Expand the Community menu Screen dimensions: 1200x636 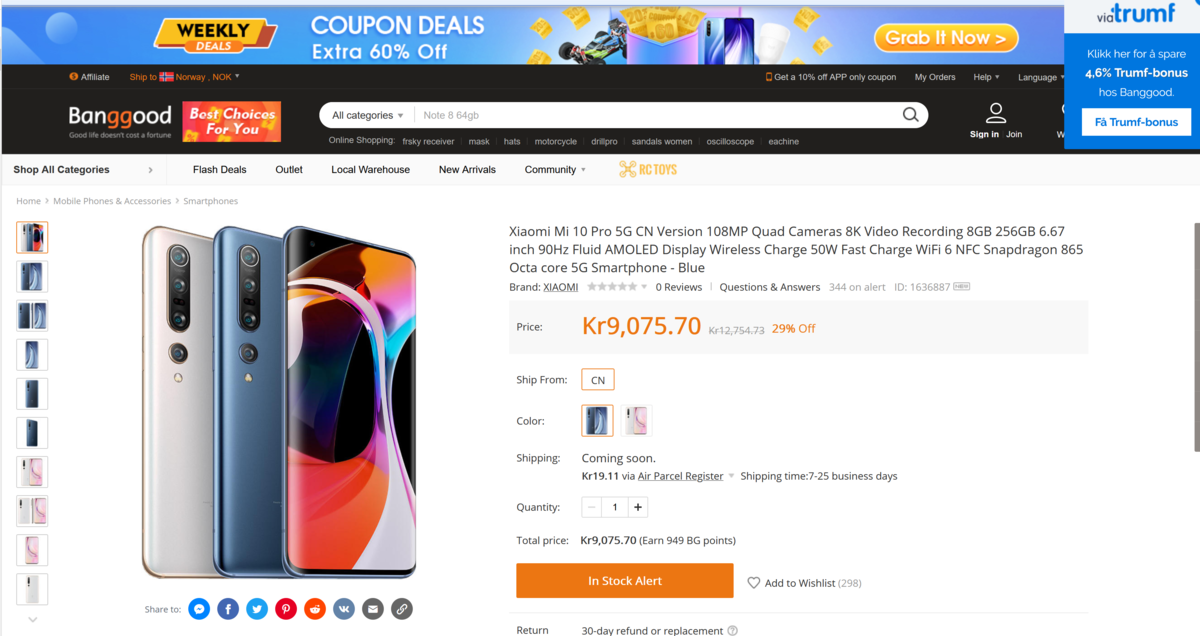pyautogui.click(x=556, y=170)
